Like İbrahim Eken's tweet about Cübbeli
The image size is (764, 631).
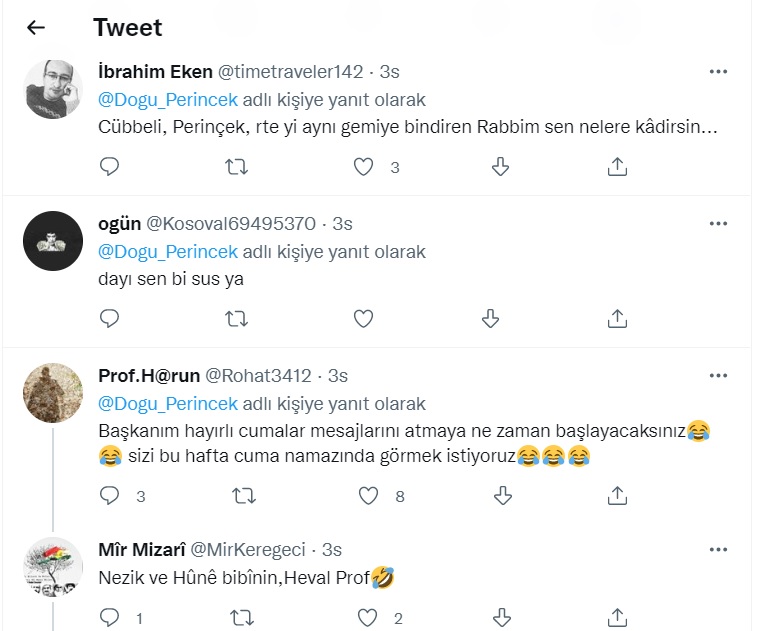(365, 167)
